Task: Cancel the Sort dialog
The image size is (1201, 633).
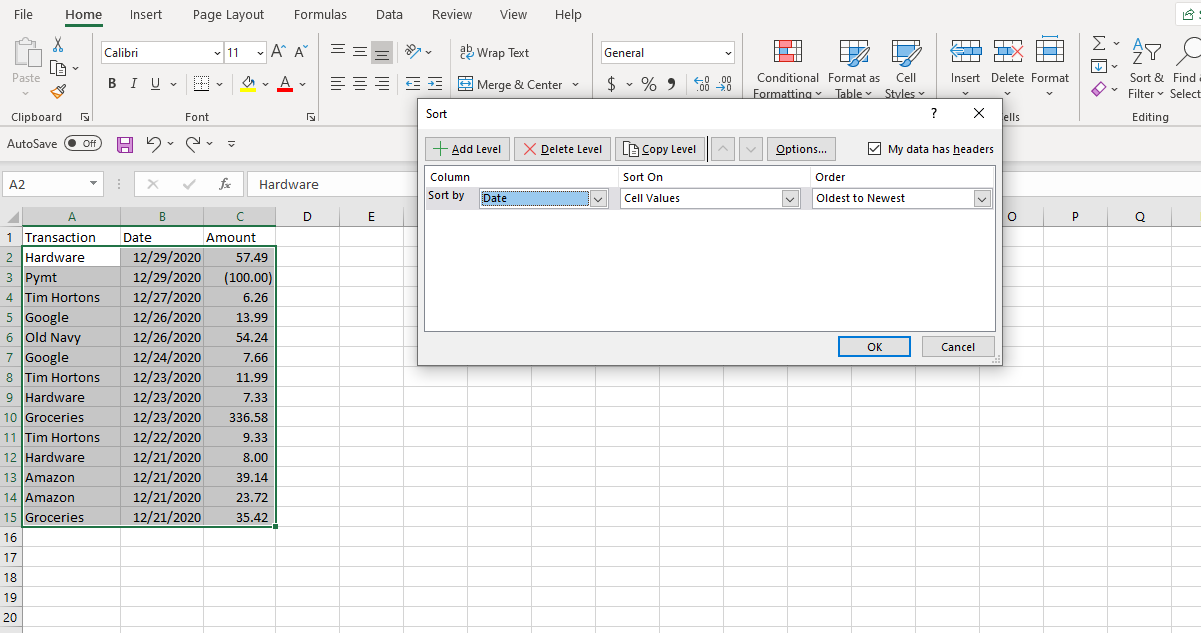Action: coord(957,347)
